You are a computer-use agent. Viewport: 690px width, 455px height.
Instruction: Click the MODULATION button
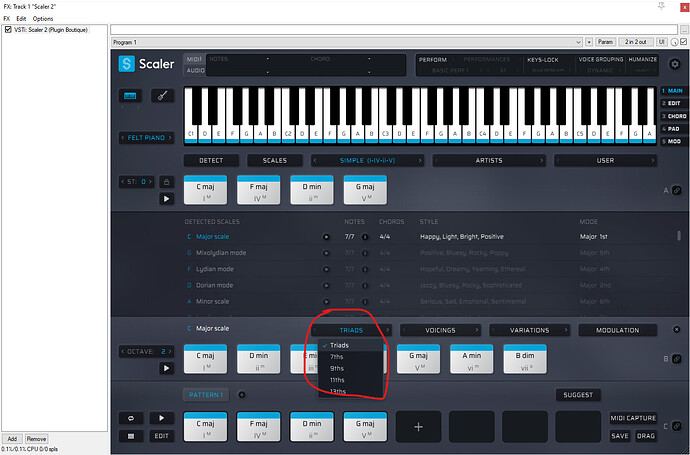tap(617, 330)
